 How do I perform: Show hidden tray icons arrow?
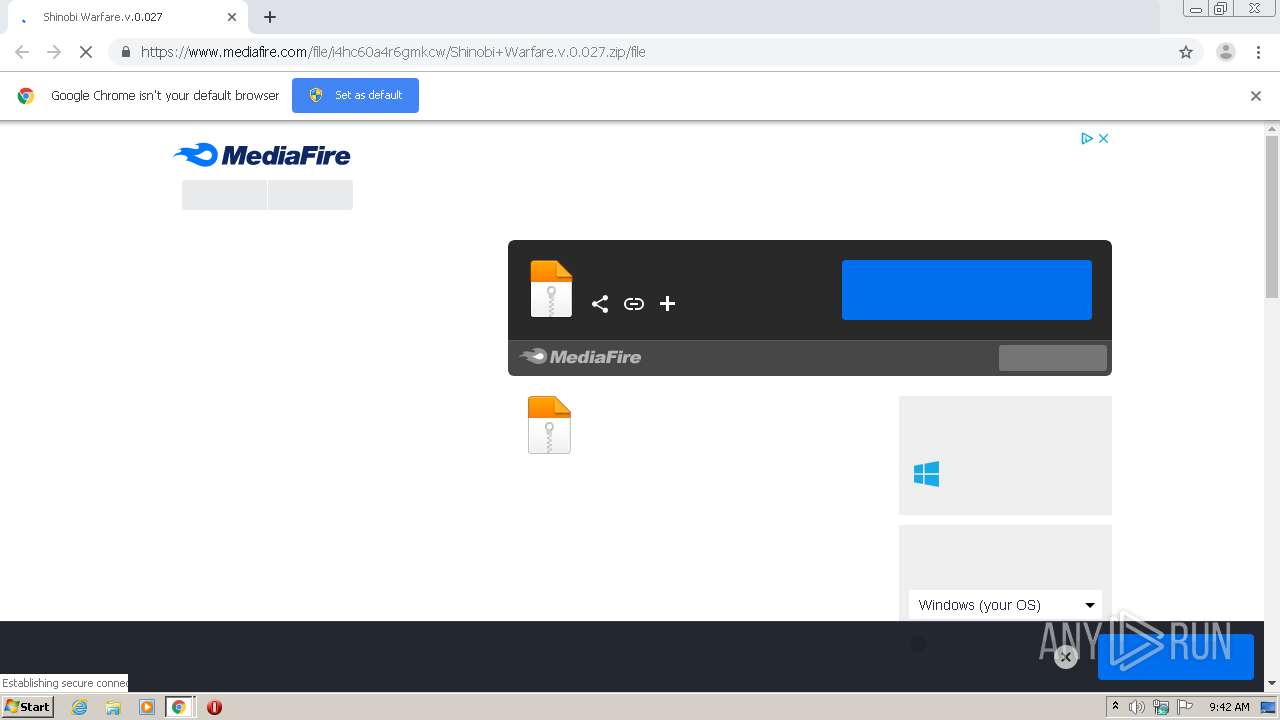coord(1115,707)
